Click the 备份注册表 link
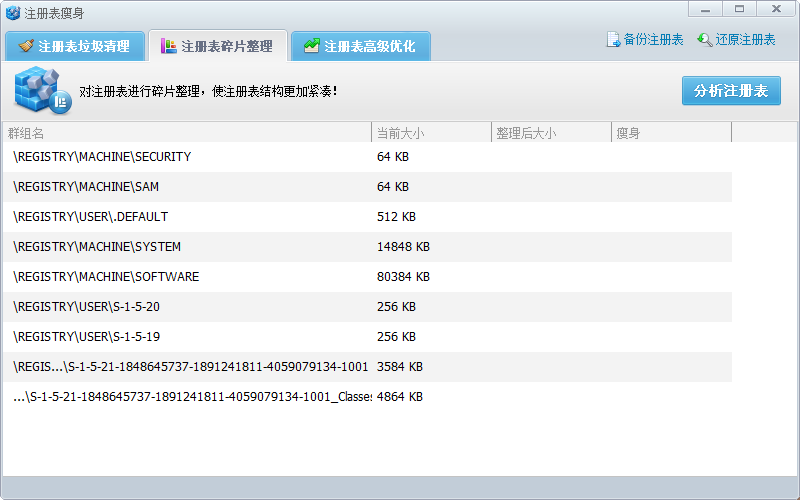Screen dimensions: 800x500 [x=653, y=40]
